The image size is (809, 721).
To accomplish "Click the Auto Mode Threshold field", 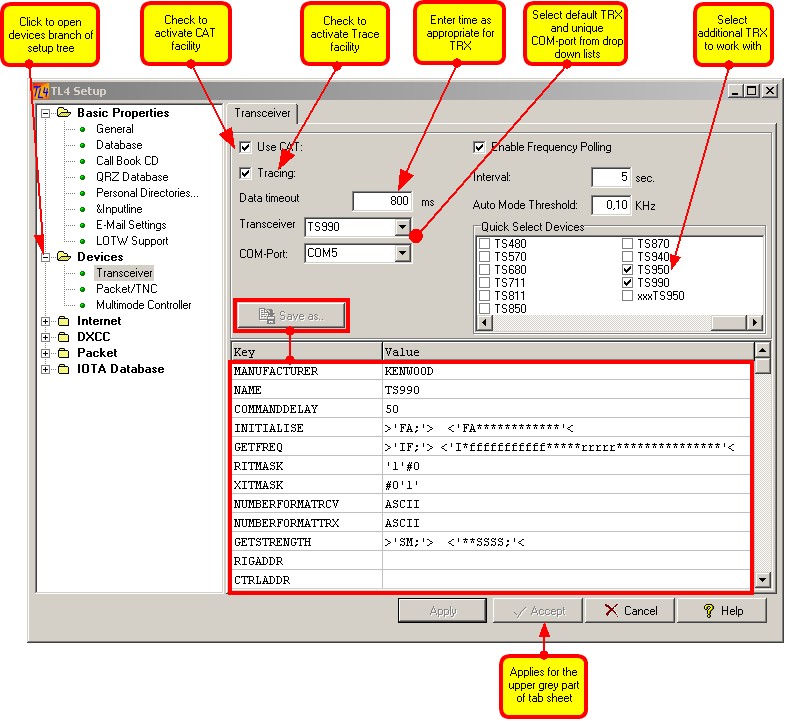I will [x=611, y=205].
